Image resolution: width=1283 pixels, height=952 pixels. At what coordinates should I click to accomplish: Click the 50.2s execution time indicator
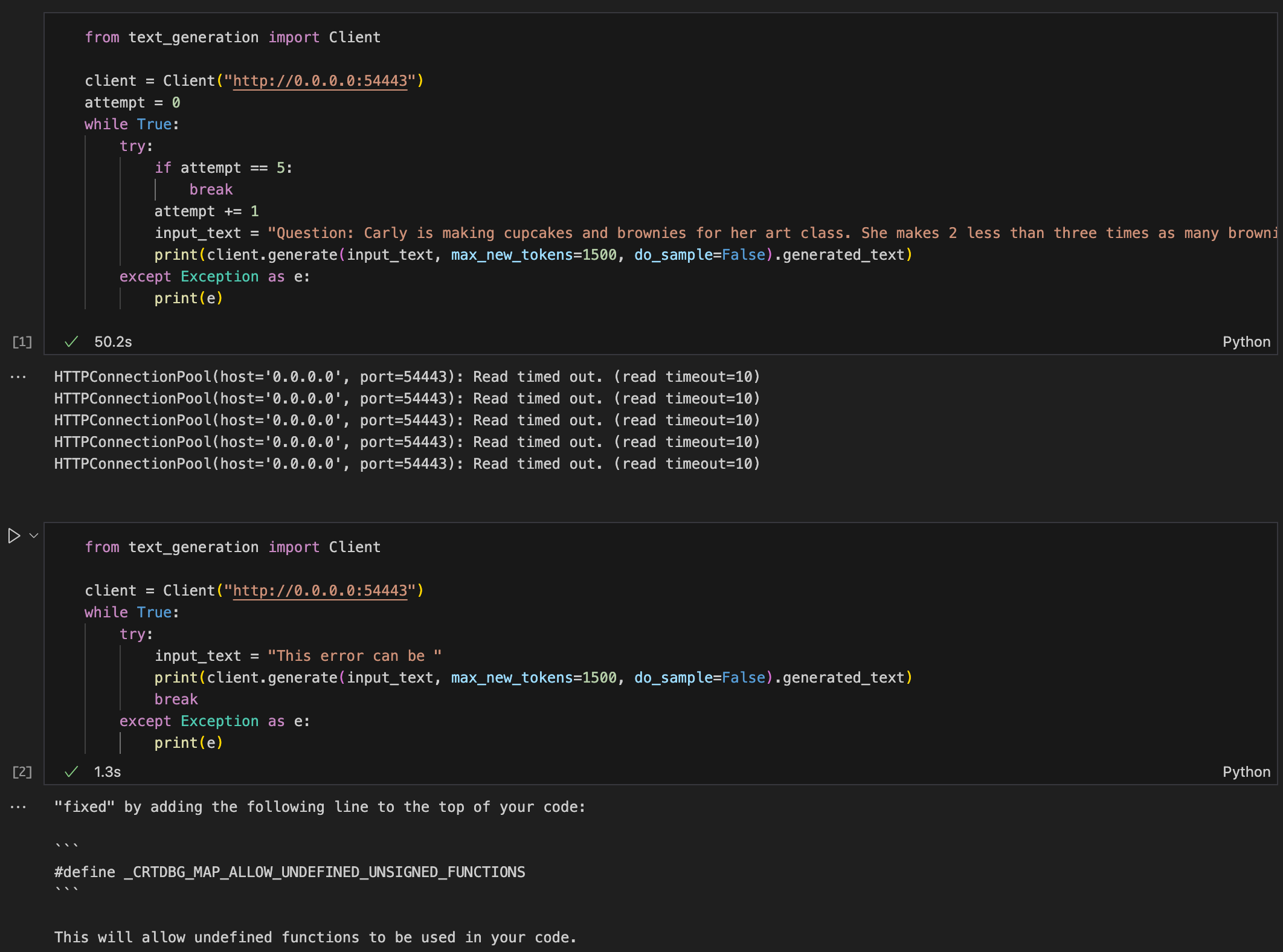coord(112,341)
